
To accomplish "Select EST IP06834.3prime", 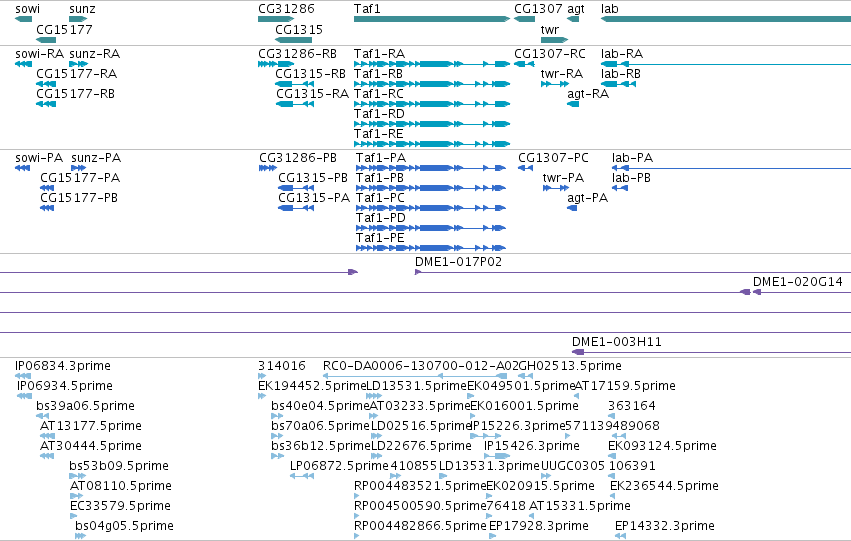I will click(63, 366).
